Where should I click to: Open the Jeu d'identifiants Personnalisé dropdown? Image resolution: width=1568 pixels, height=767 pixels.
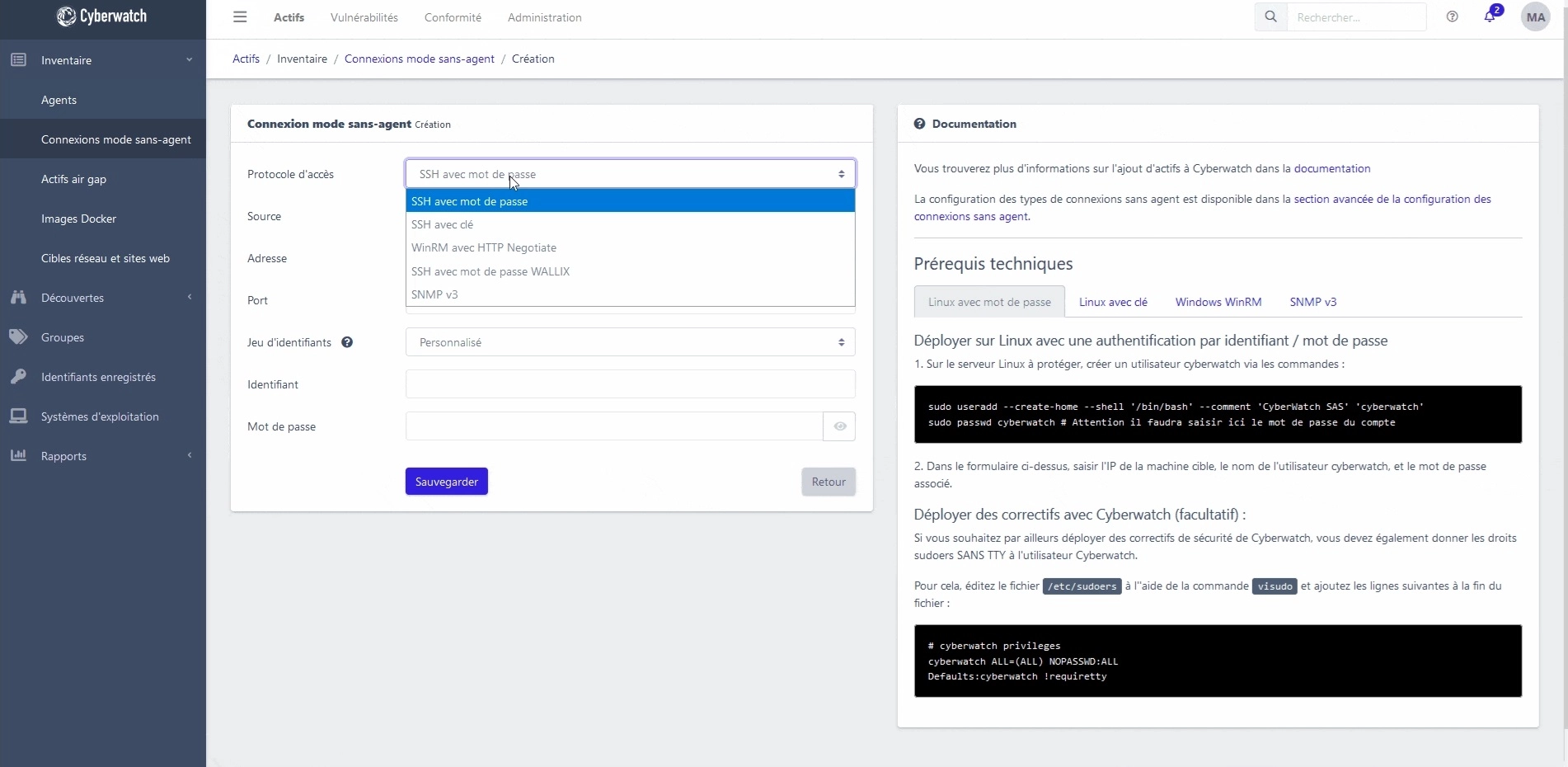(x=631, y=342)
